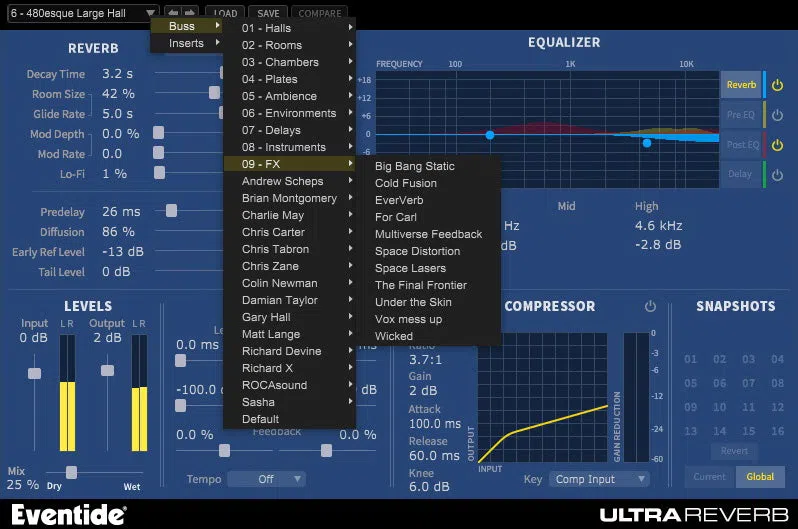Choose the Default preset entry
The image size is (798, 529).
(x=290, y=419)
